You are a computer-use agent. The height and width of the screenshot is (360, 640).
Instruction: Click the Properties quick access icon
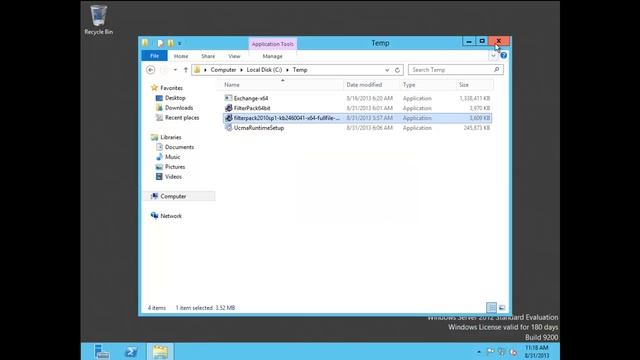(x=160, y=43)
